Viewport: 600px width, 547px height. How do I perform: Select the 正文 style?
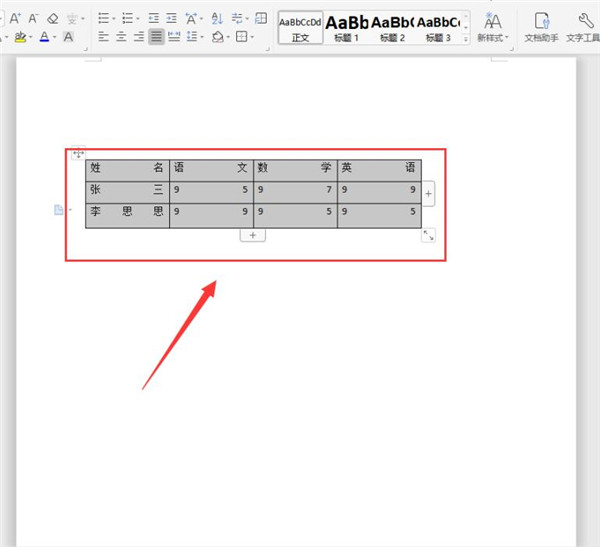point(300,28)
